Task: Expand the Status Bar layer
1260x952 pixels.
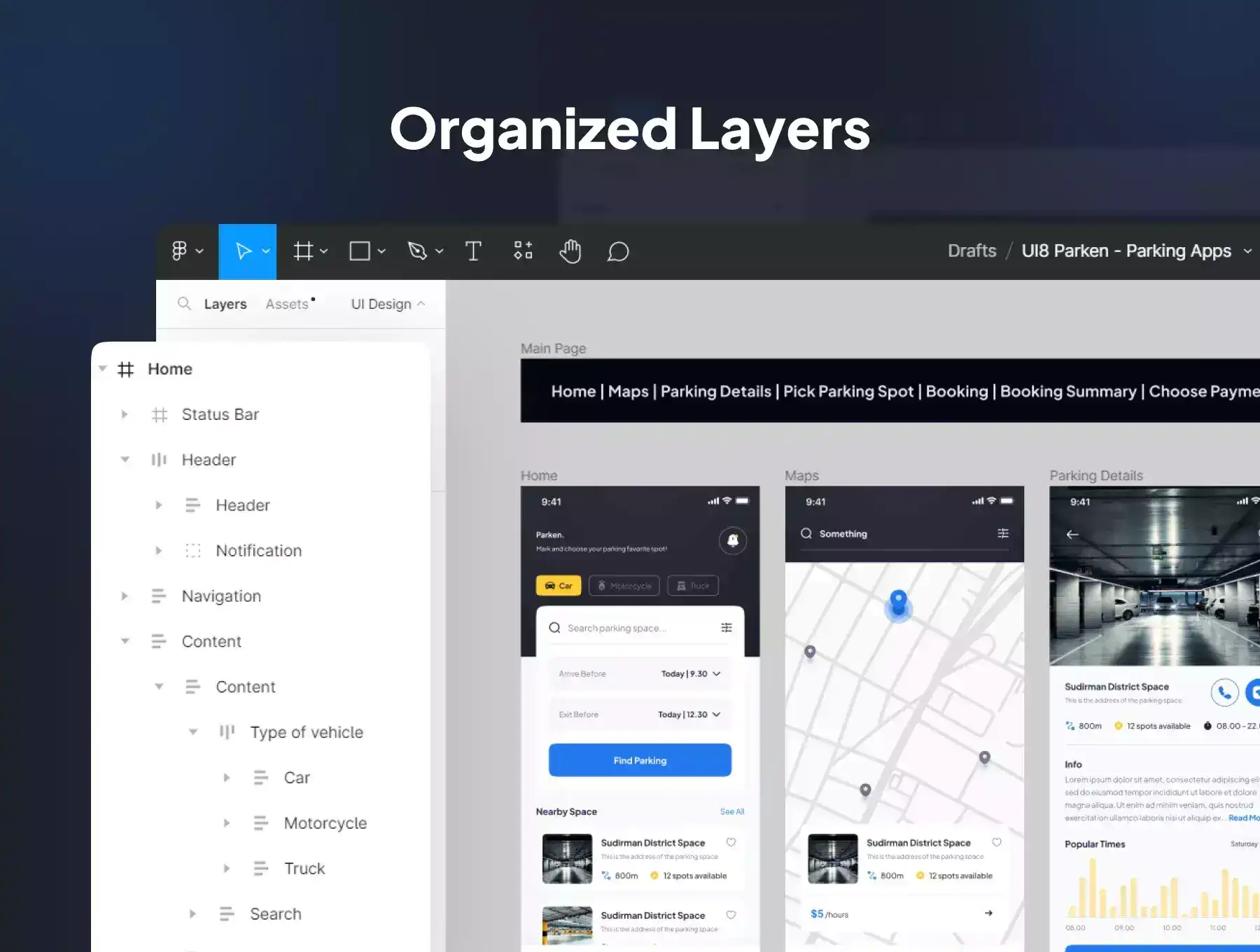Action: (125, 414)
